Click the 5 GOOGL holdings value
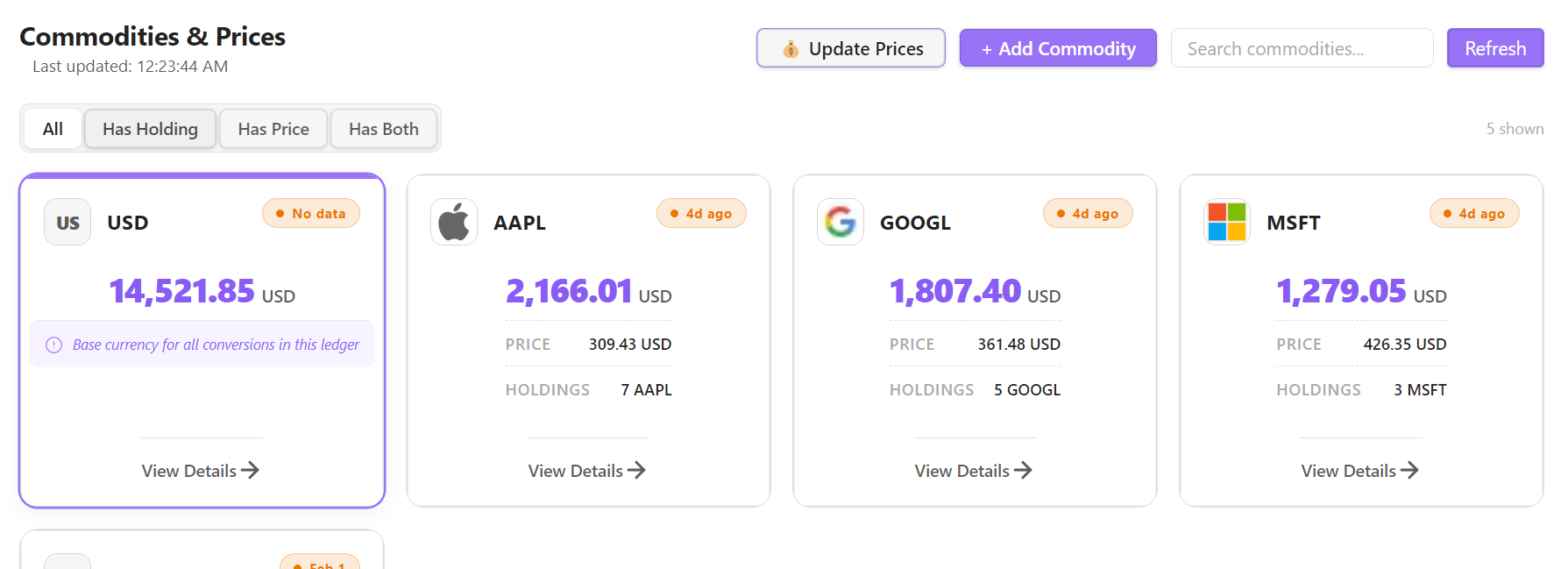Viewport: 1568px width, 569px height. click(1027, 390)
